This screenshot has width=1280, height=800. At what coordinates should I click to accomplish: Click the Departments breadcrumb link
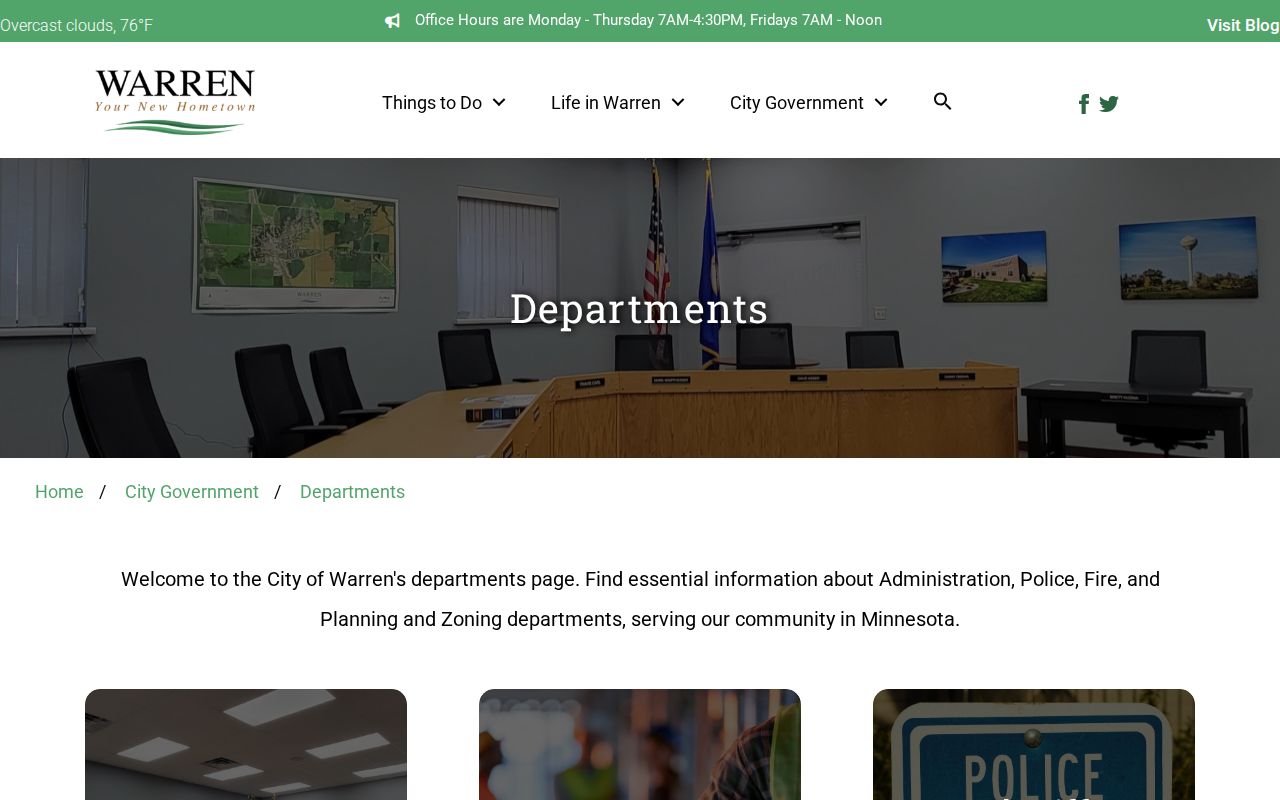tap(352, 492)
